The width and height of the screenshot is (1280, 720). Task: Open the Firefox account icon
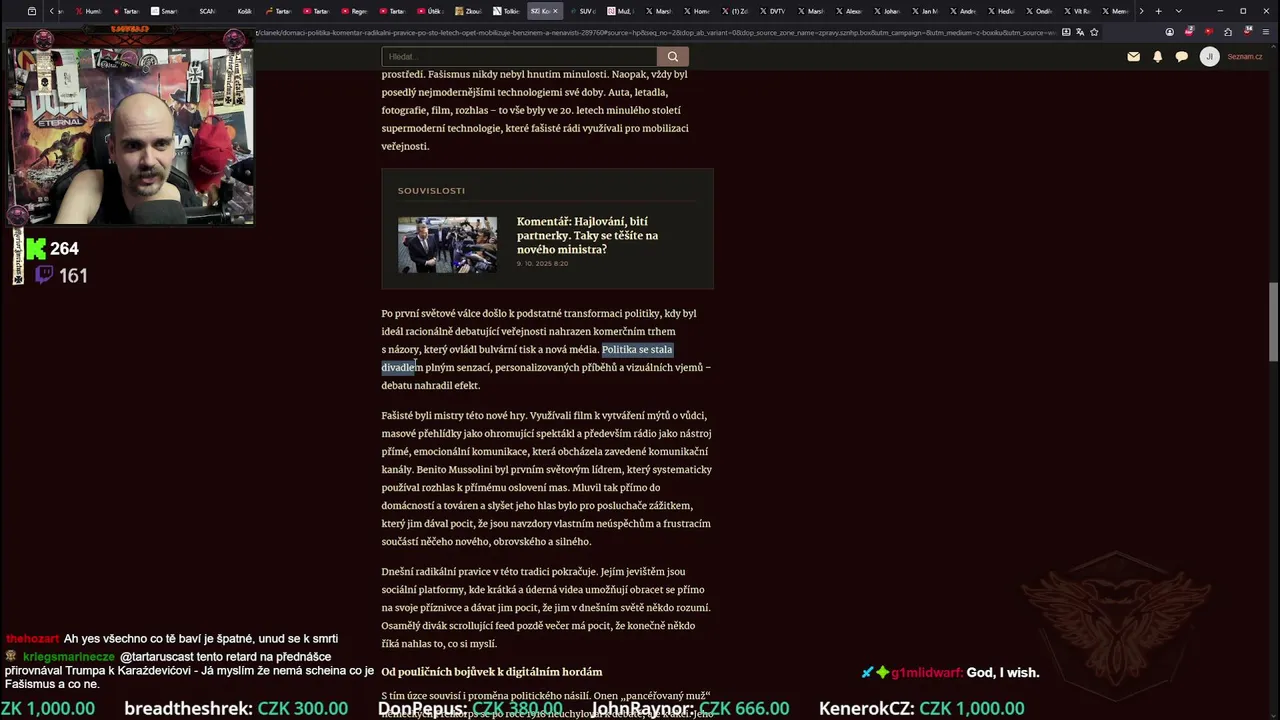(1170, 32)
